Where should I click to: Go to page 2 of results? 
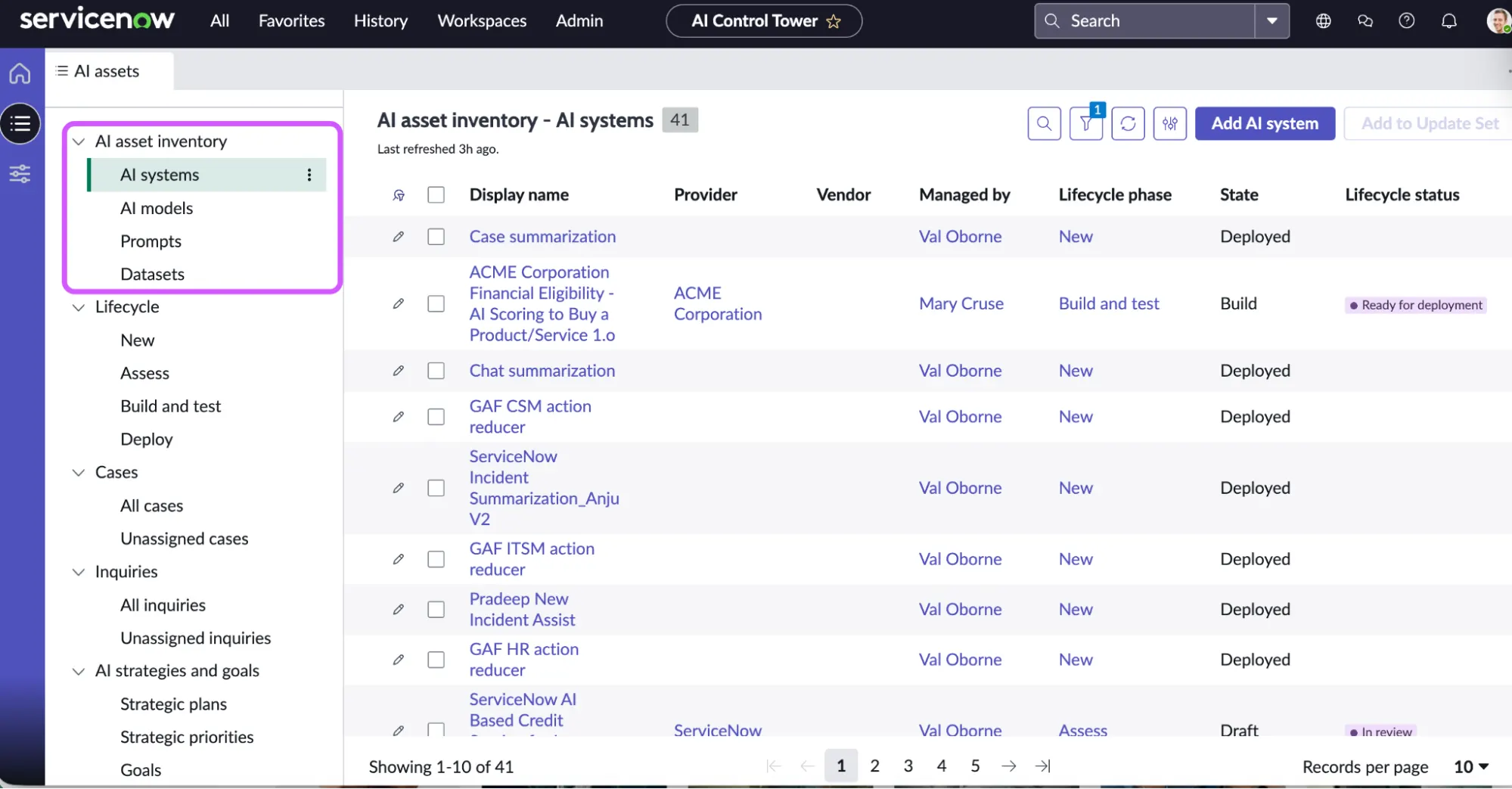[874, 766]
